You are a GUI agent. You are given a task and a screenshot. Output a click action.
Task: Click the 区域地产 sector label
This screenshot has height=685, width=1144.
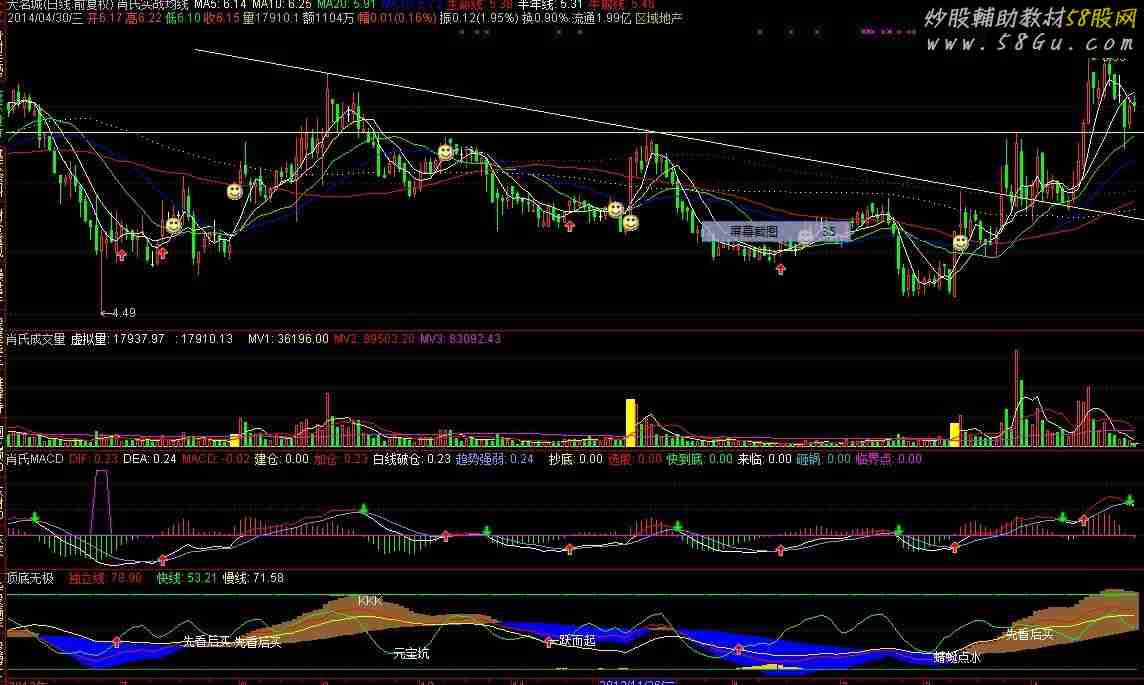[659, 18]
